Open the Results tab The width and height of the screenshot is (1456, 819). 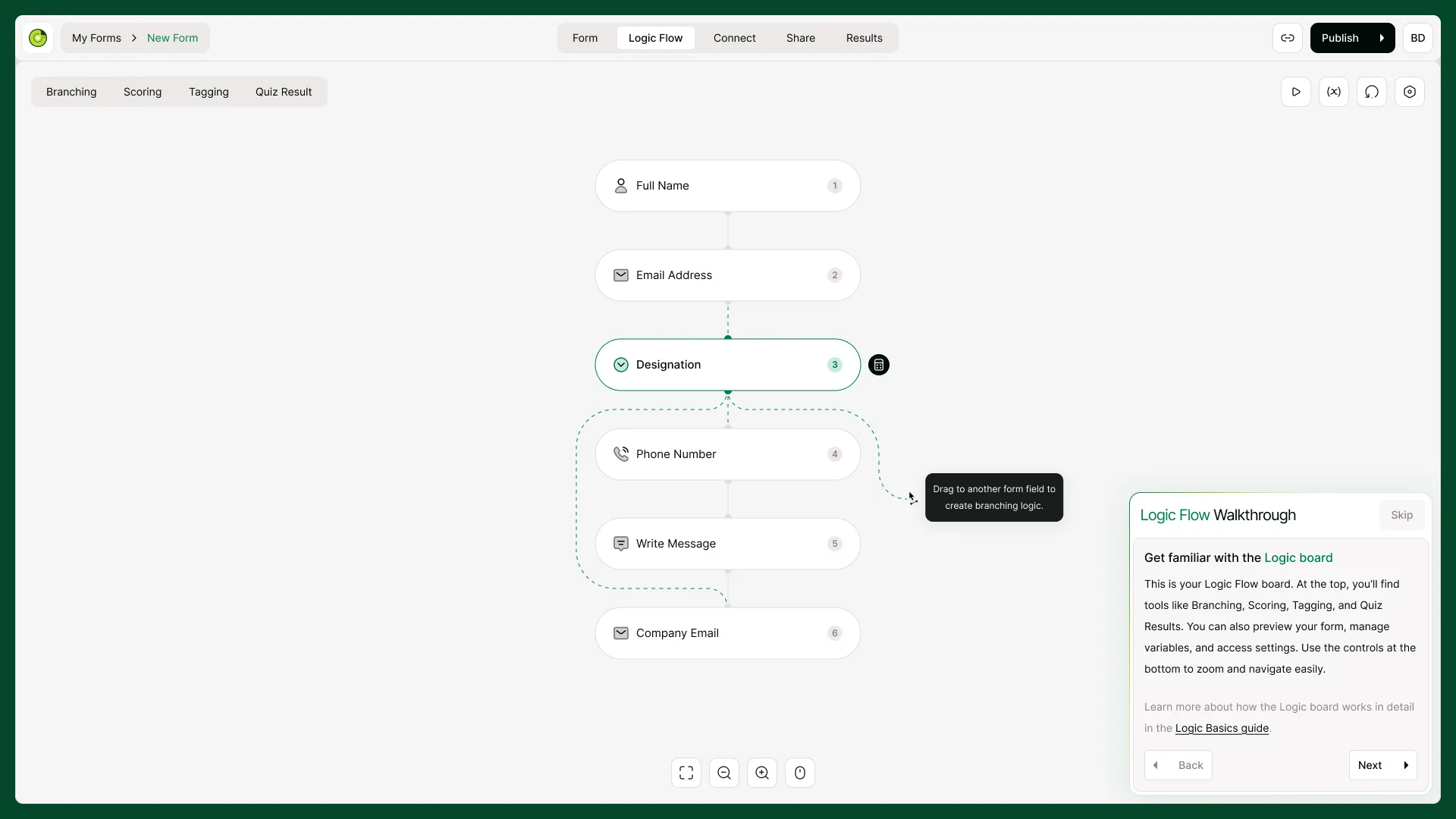(864, 38)
